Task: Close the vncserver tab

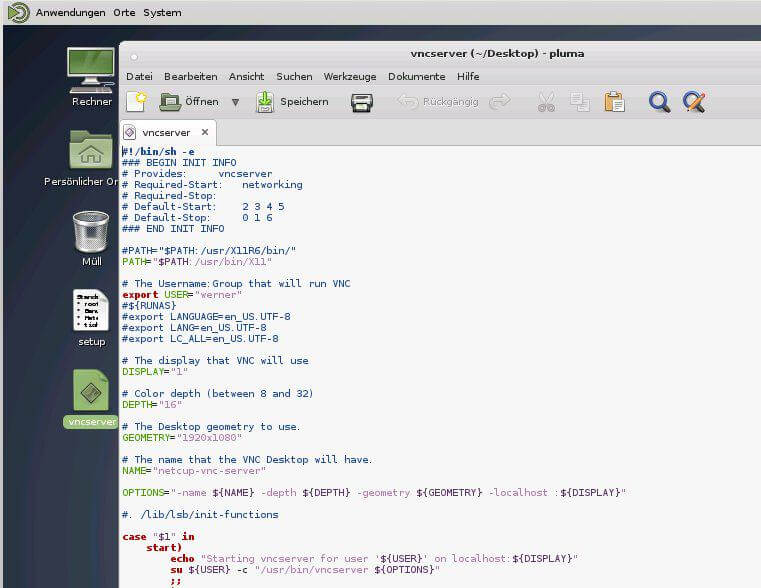Action: [x=204, y=132]
